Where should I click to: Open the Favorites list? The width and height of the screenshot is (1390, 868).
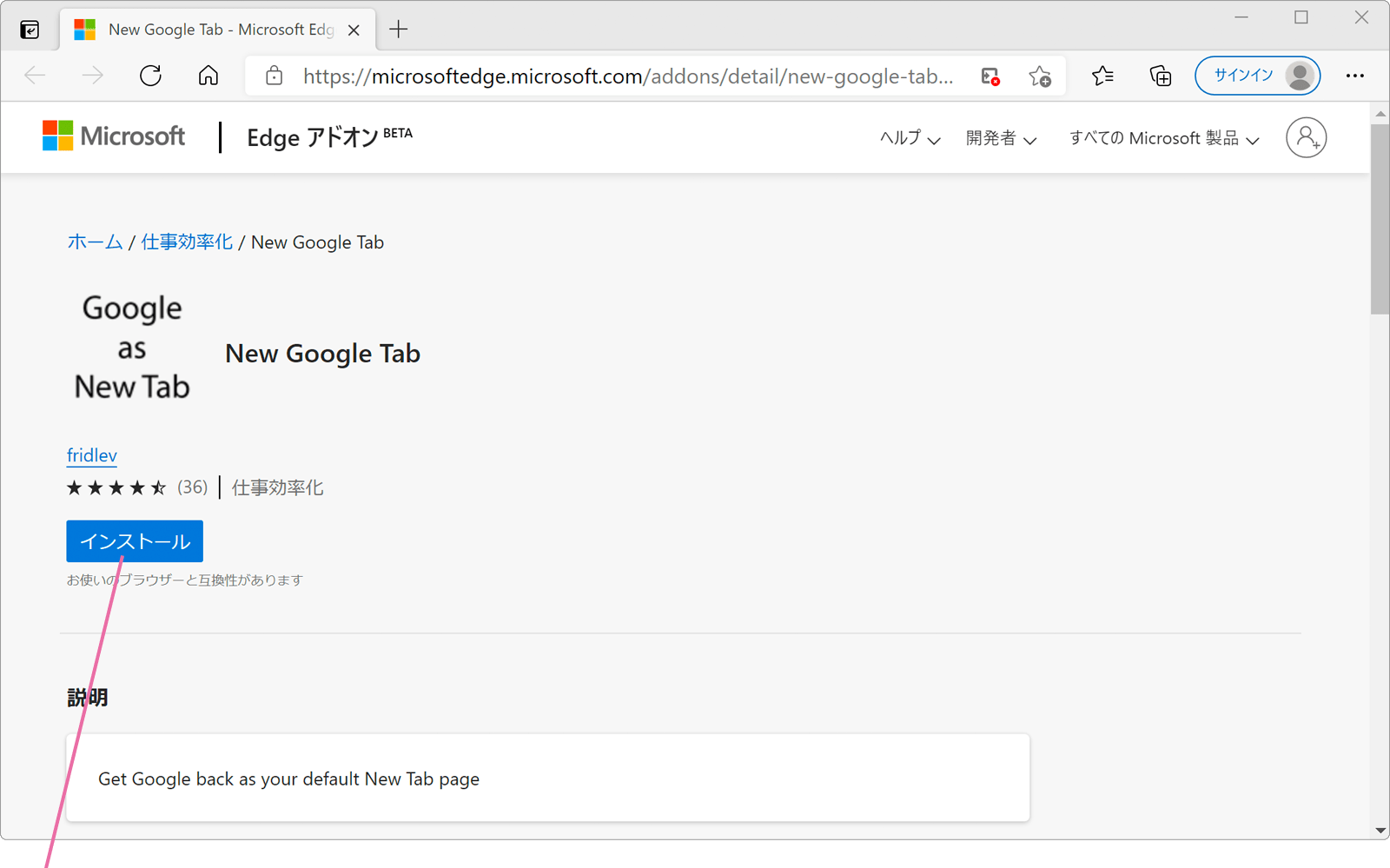(1103, 76)
